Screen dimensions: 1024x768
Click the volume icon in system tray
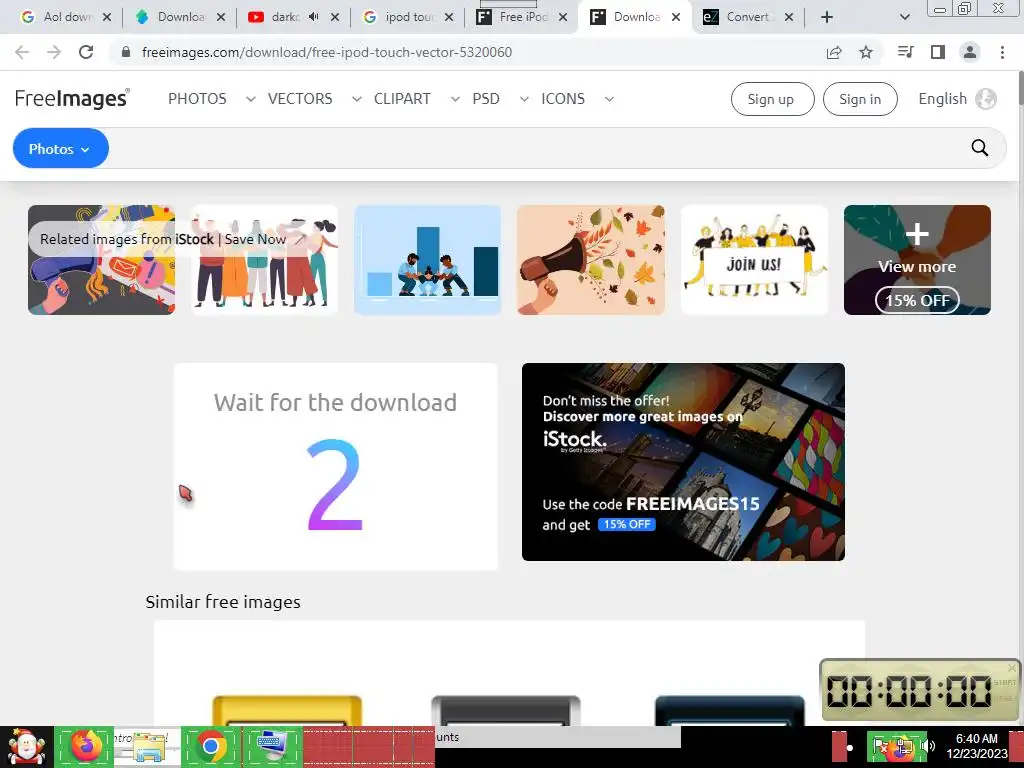coord(929,746)
